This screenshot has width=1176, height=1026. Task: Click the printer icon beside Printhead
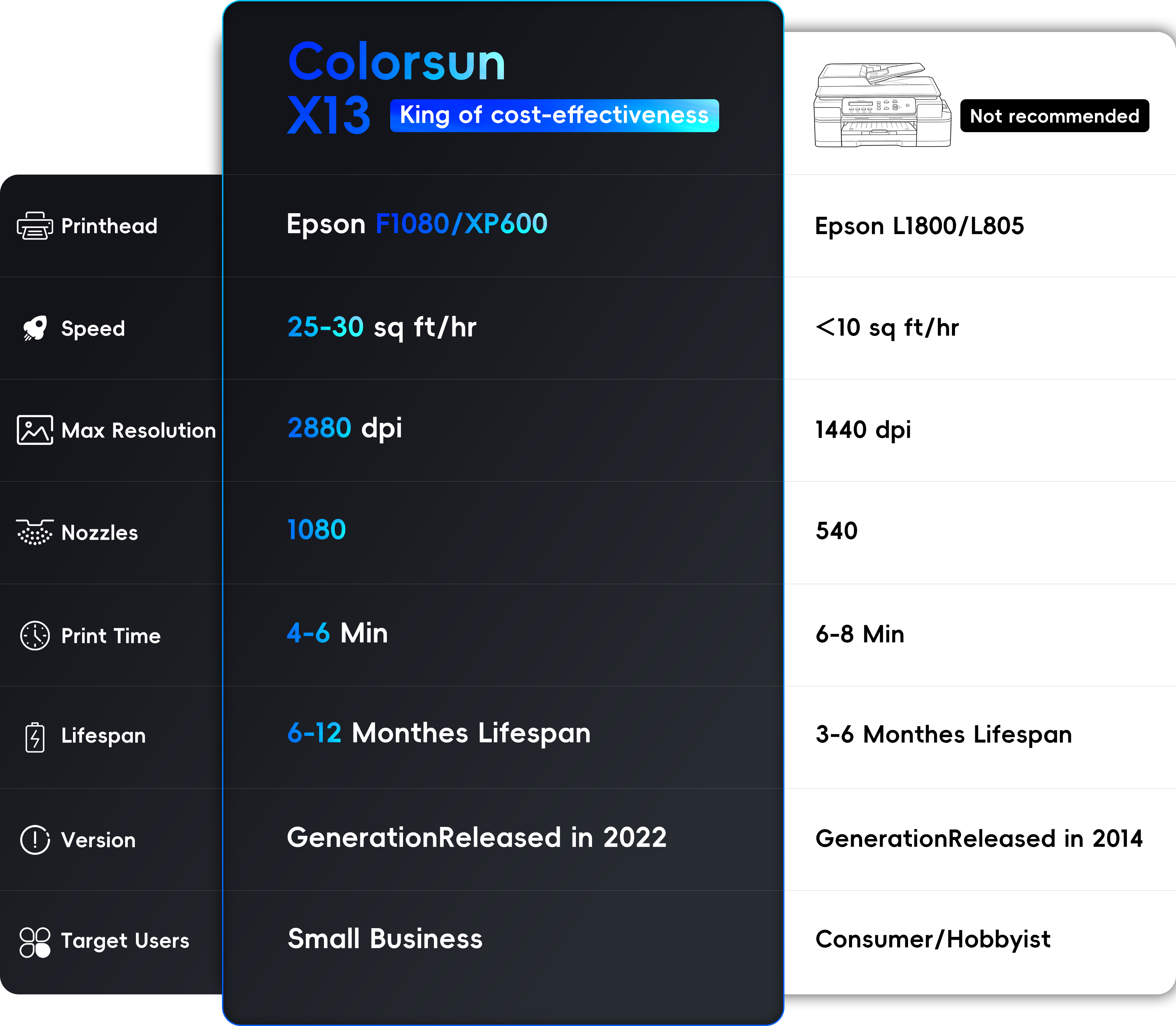(x=35, y=226)
